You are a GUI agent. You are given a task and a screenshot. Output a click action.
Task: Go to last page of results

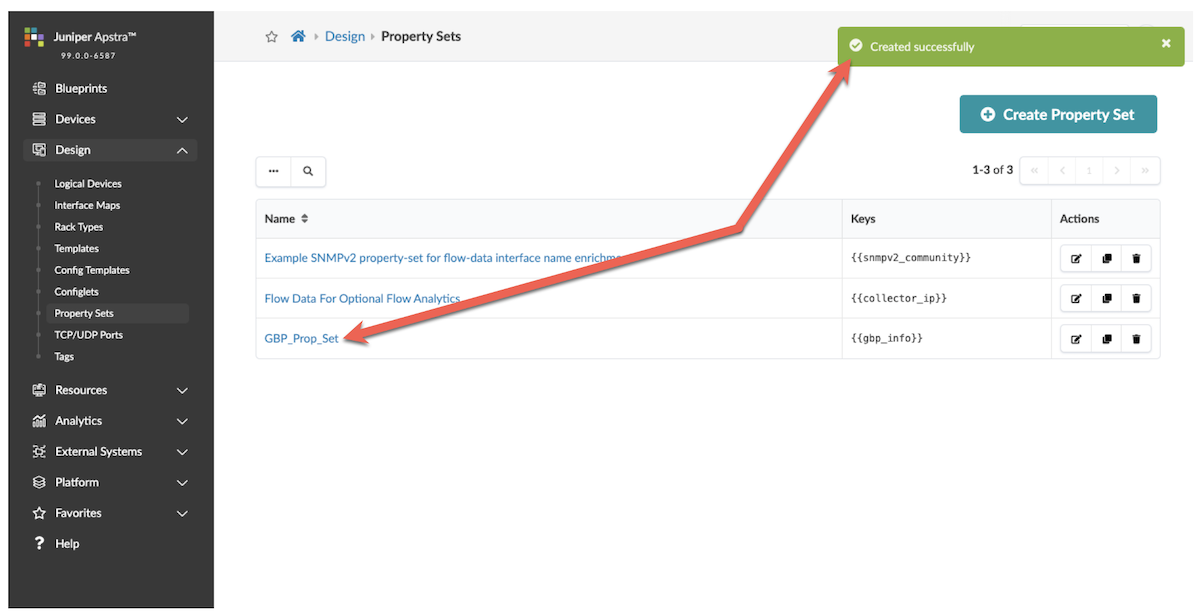click(x=1145, y=171)
